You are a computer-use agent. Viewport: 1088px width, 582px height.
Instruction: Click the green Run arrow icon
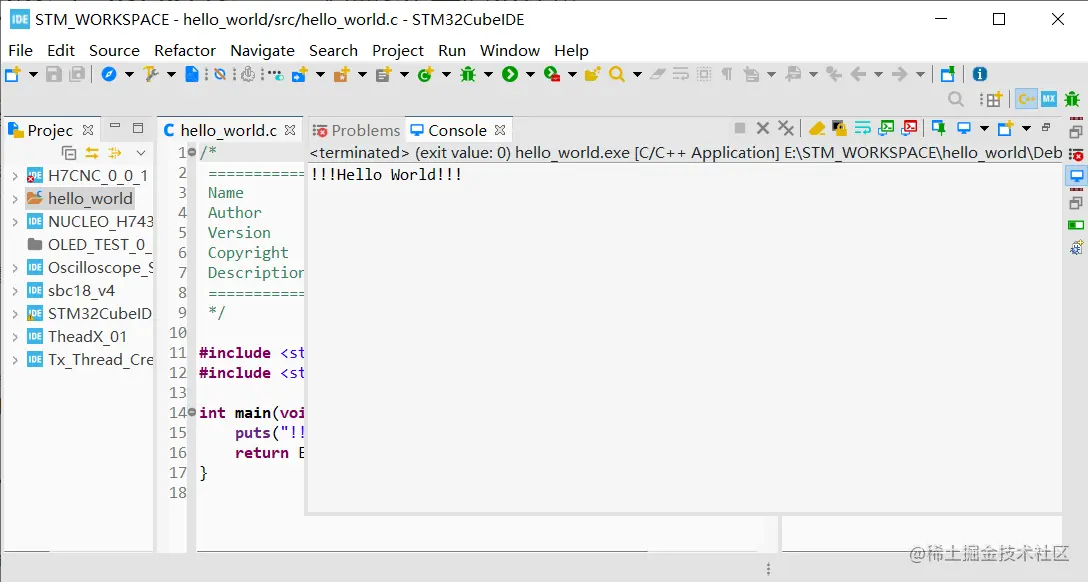(x=510, y=74)
